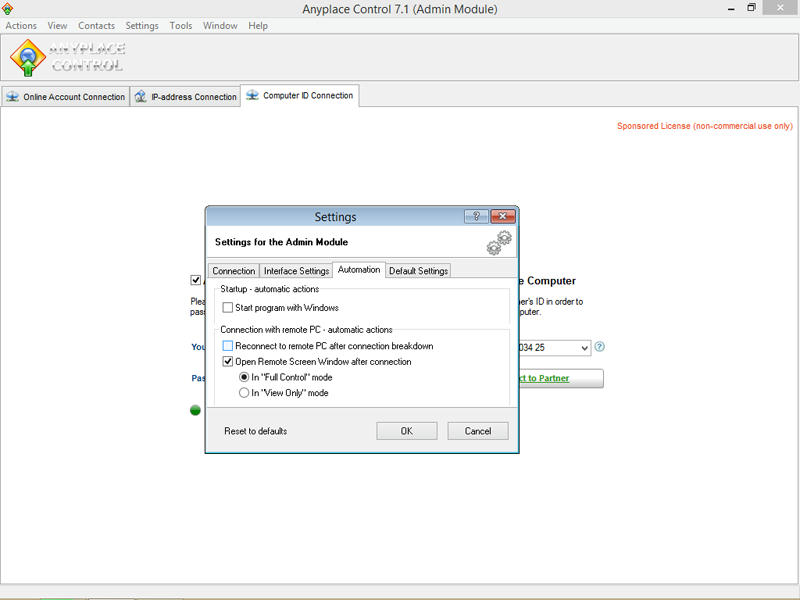
Task: Click the Anyplace Control logo icon
Action: pos(28,58)
